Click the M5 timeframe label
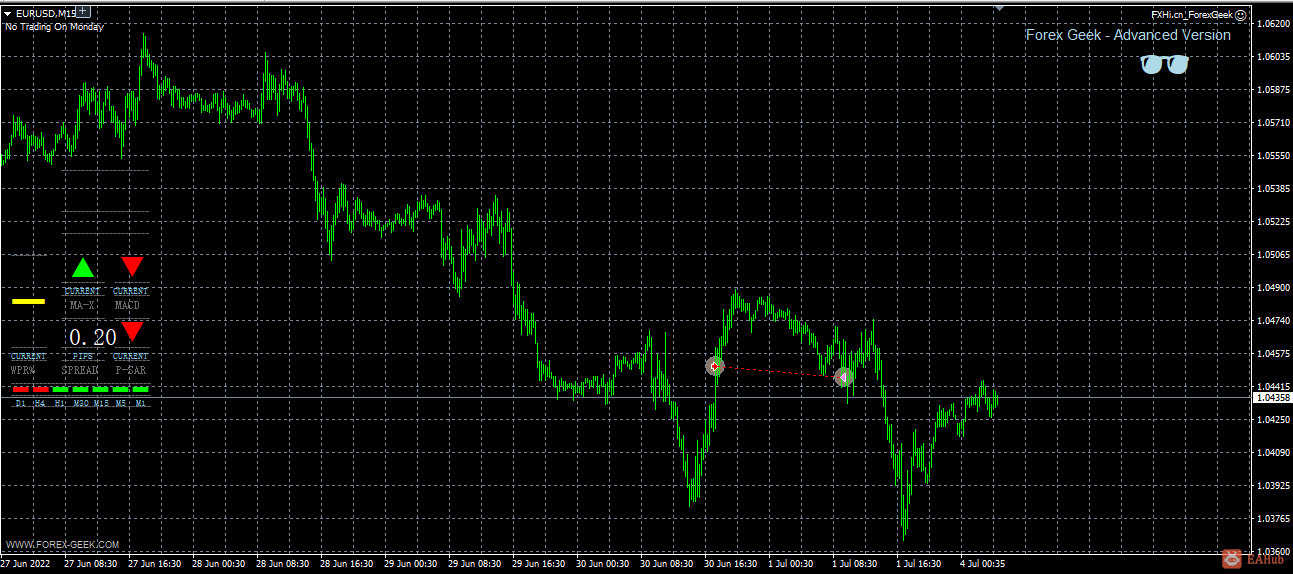Image resolution: width=1293 pixels, height=574 pixels. [120, 403]
